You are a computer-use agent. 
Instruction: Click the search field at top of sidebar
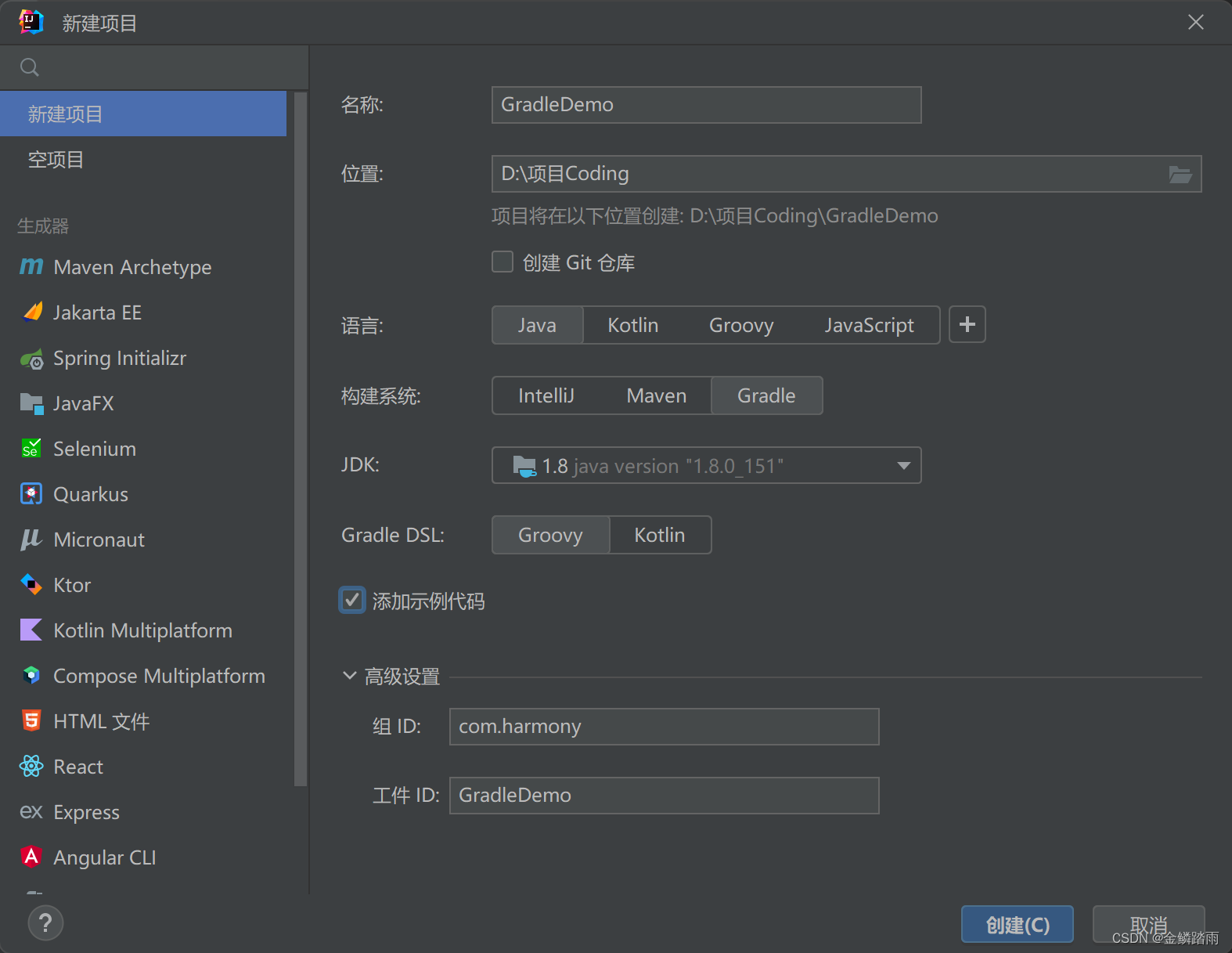pos(154,67)
